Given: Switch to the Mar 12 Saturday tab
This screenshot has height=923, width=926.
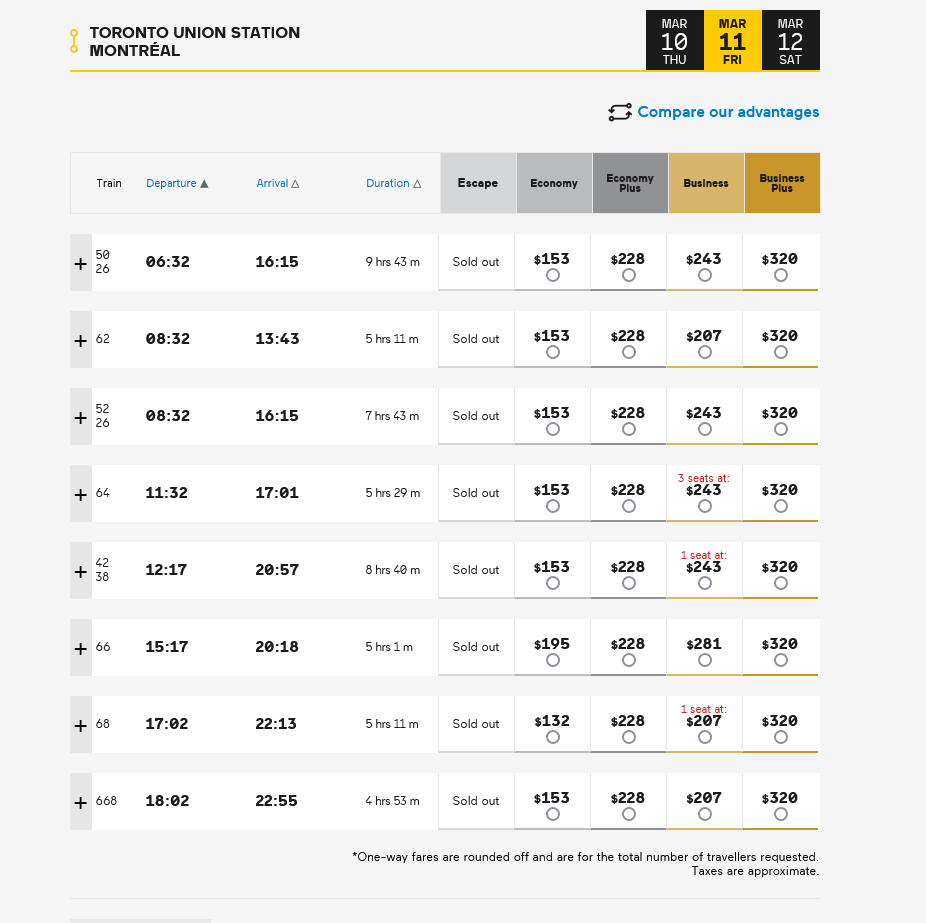Looking at the screenshot, I should tap(790, 41).
